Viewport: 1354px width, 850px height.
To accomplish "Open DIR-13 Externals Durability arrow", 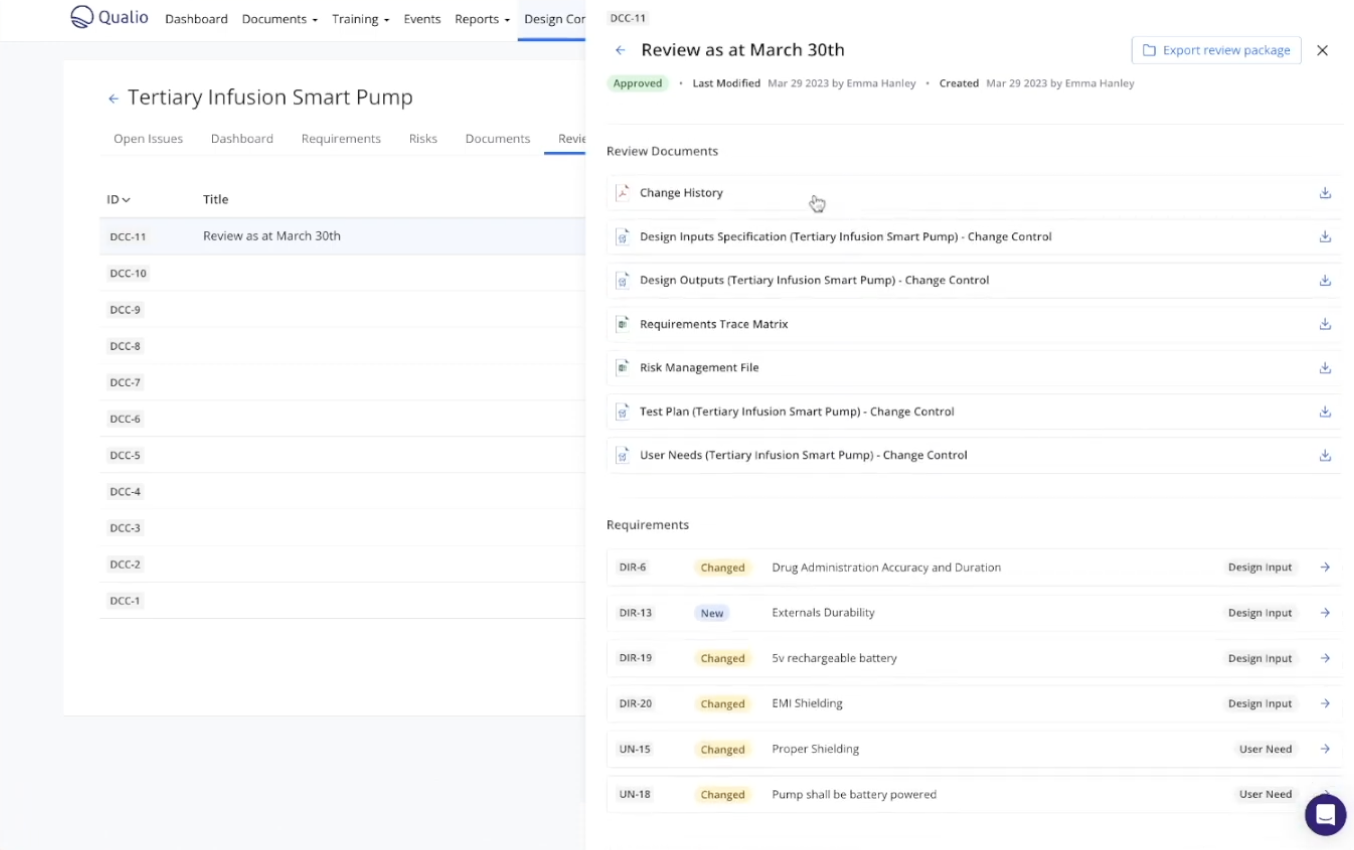I will click(1324, 613).
